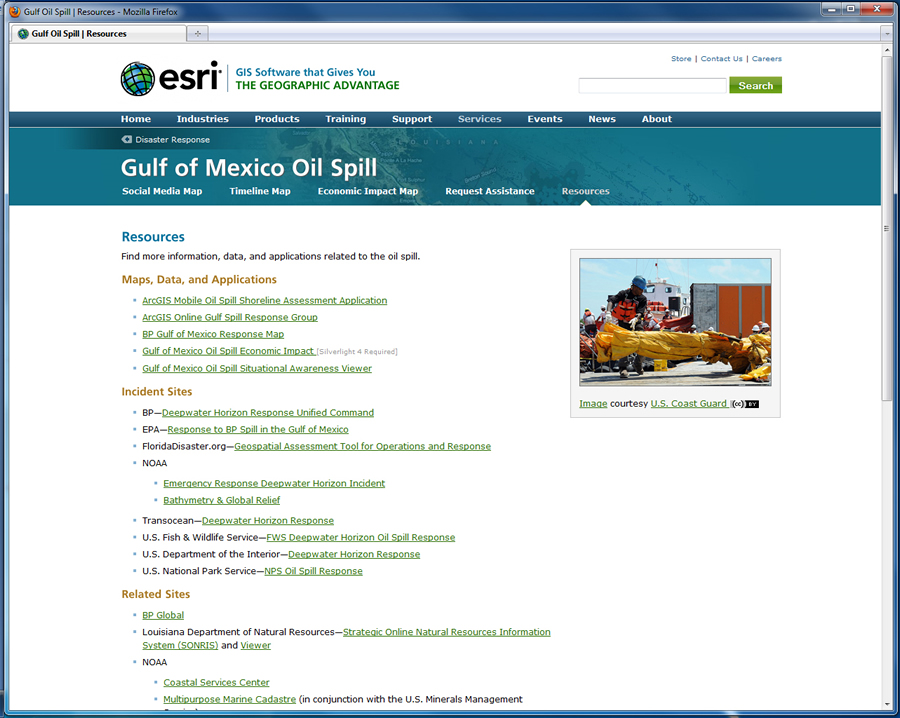Open the Timeline Map tab
900x718 pixels.
click(x=260, y=191)
